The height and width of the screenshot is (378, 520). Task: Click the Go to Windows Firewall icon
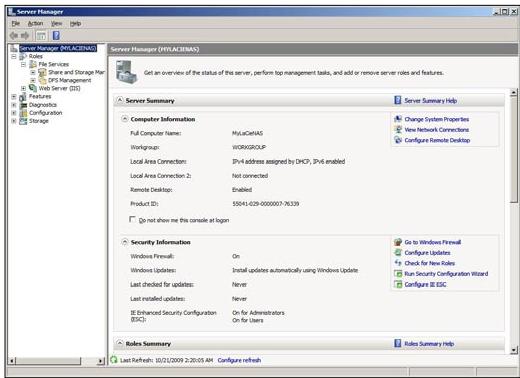click(x=398, y=242)
